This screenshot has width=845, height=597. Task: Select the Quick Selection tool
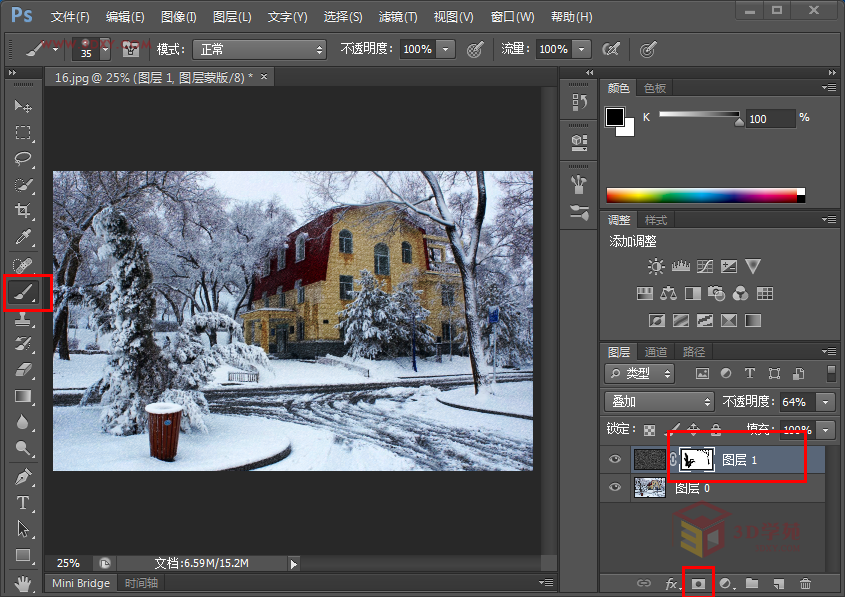pyautogui.click(x=23, y=185)
